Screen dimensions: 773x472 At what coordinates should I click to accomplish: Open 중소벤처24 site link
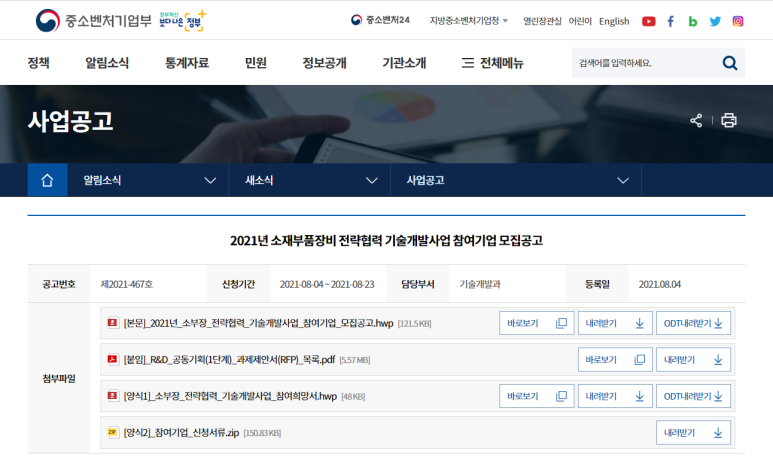380,20
